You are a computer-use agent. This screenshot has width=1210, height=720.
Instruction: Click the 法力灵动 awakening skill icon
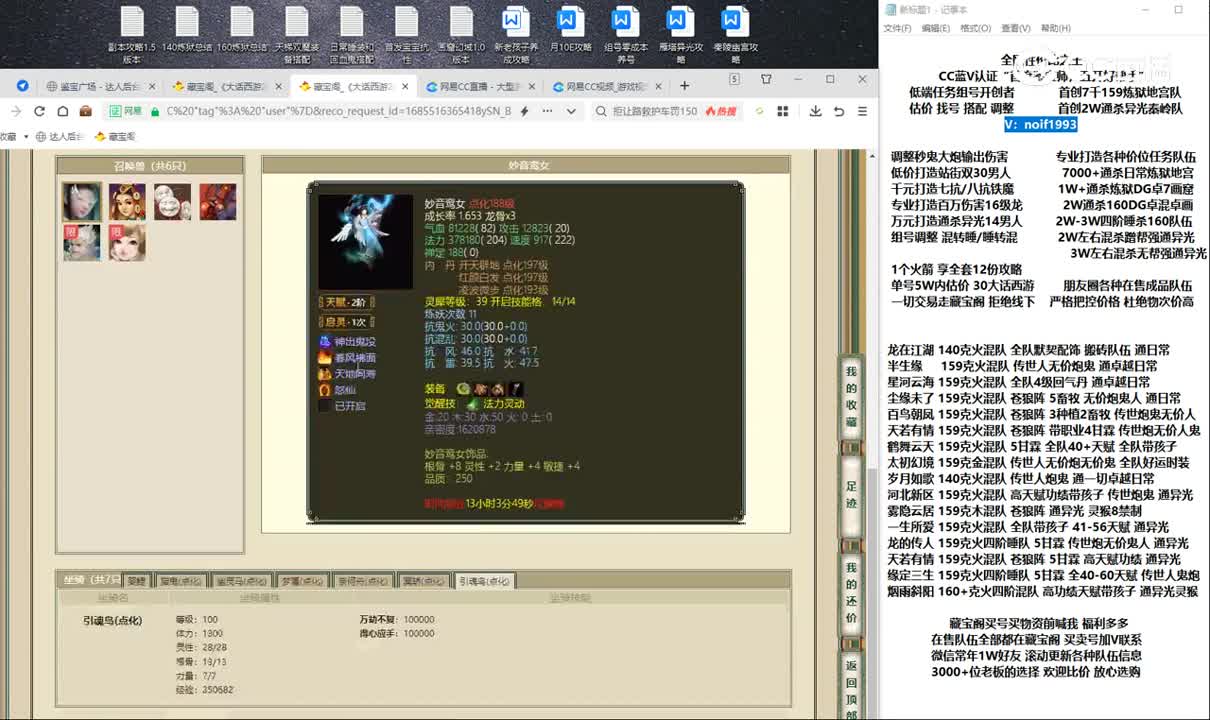click(473, 404)
